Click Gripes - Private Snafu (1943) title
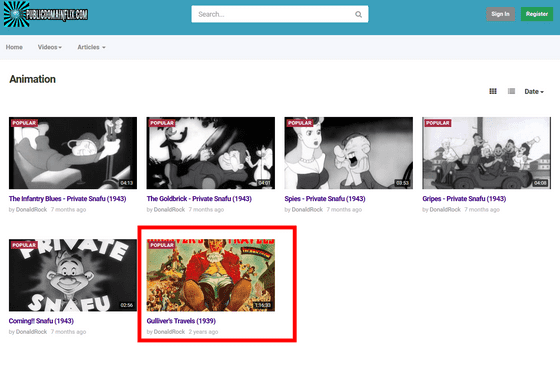The image size is (560, 374). click(x=464, y=199)
